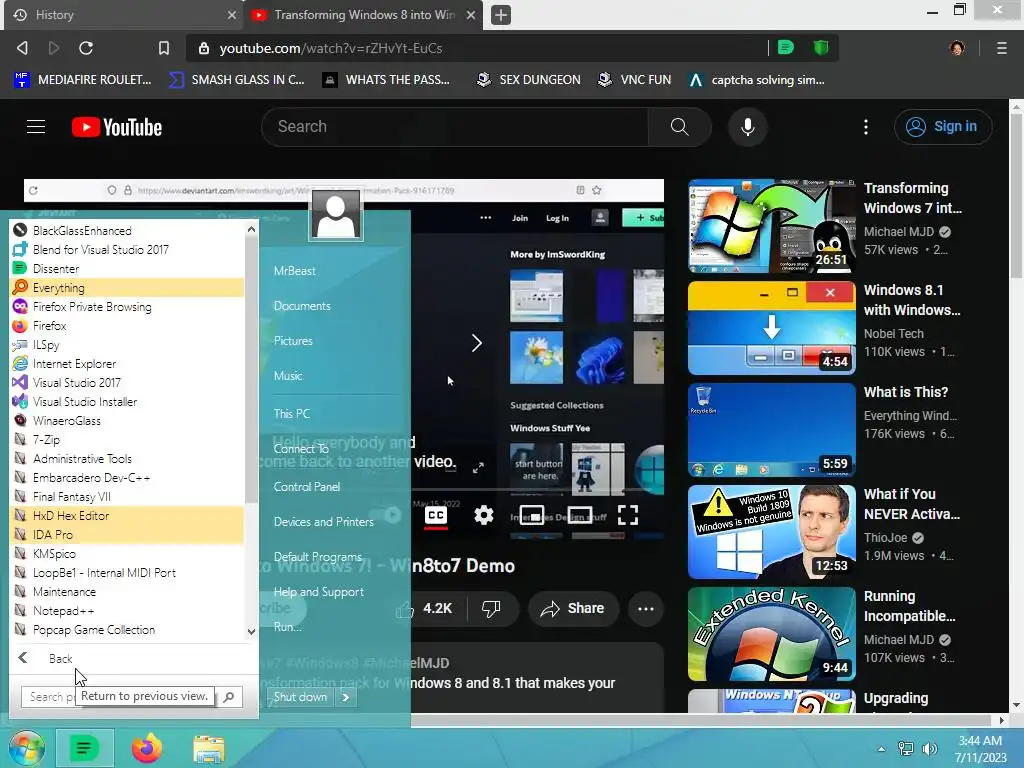The width and height of the screenshot is (1024, 768).
Task: Open the YouTube hamburger guide menu
Action: (x=36, y=127)
